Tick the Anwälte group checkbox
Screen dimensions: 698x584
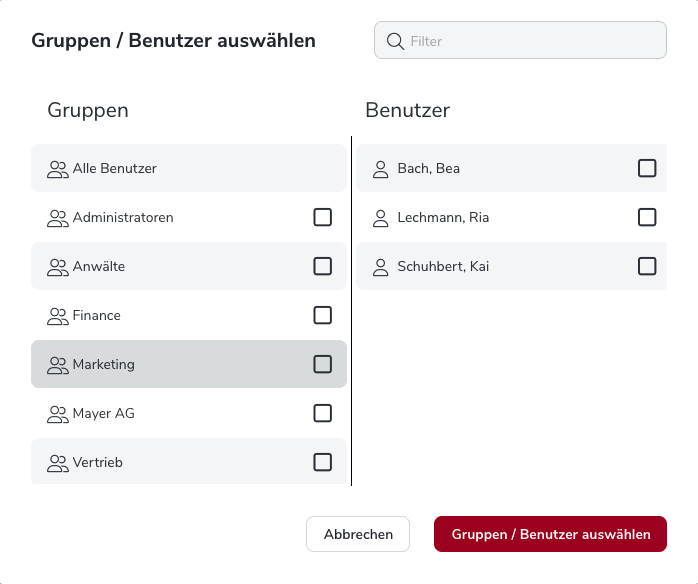(x=322, y=266)
